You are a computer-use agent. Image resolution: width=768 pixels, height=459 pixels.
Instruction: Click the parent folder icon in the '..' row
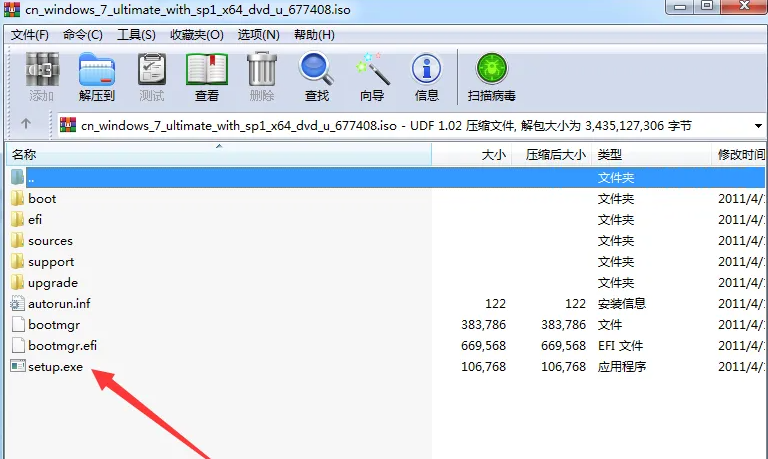point(17,177)
